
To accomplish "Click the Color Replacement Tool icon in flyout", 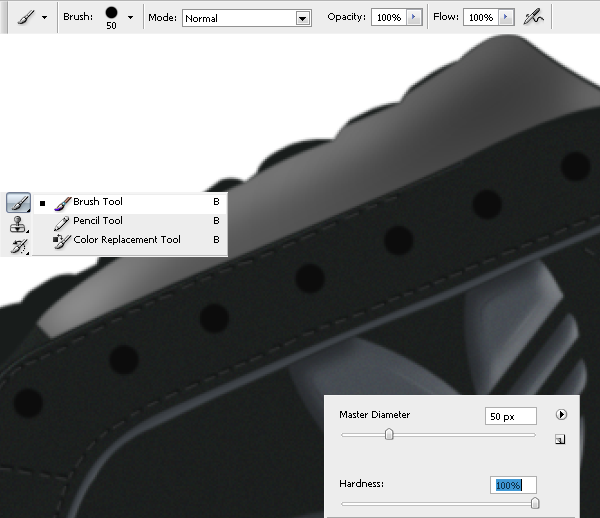I will pos(61,241).
